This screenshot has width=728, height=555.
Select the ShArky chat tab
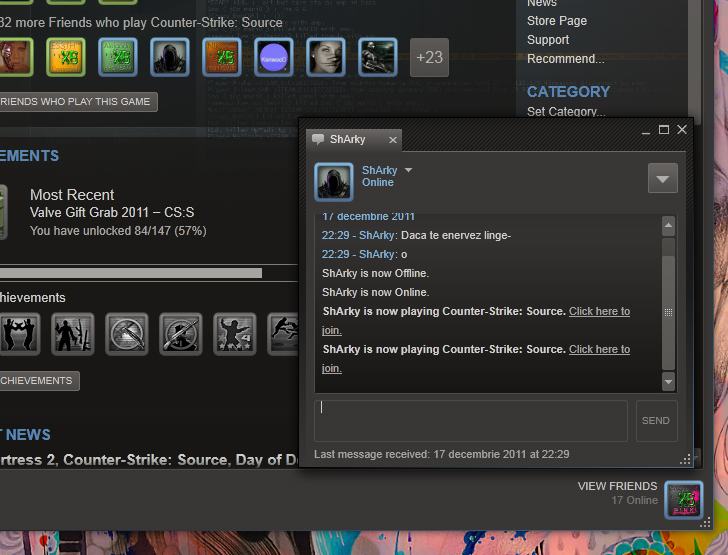(354, 140)
